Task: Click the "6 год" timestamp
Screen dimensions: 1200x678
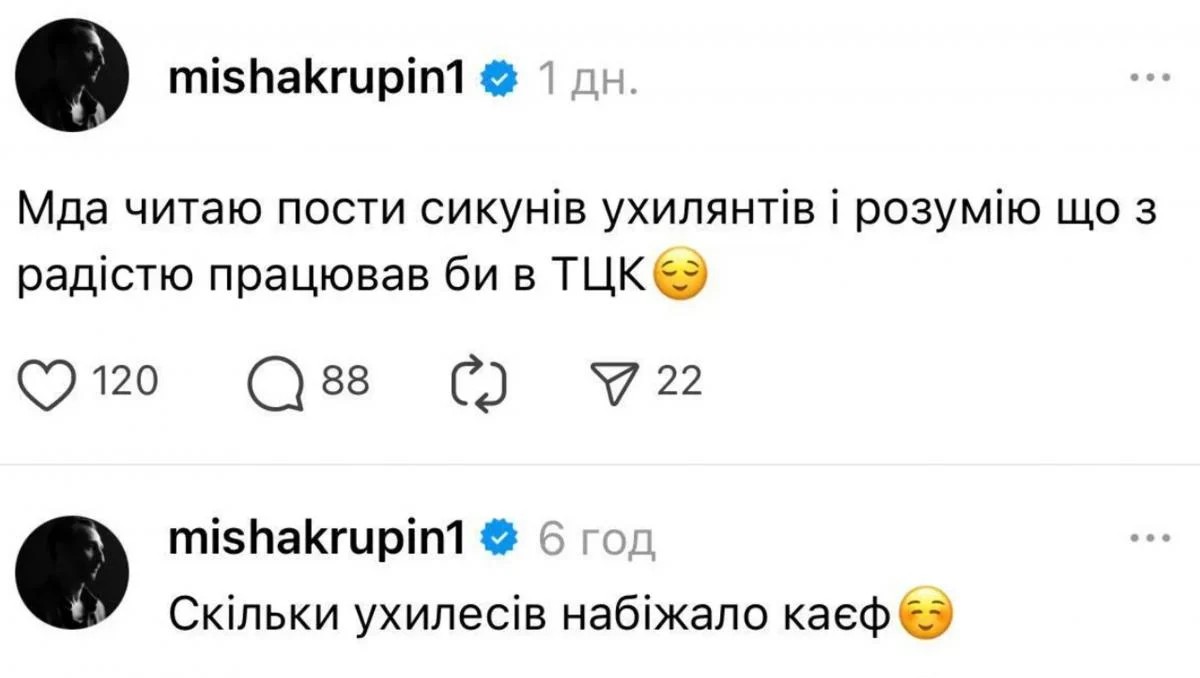Action: (x=596, y=541)
